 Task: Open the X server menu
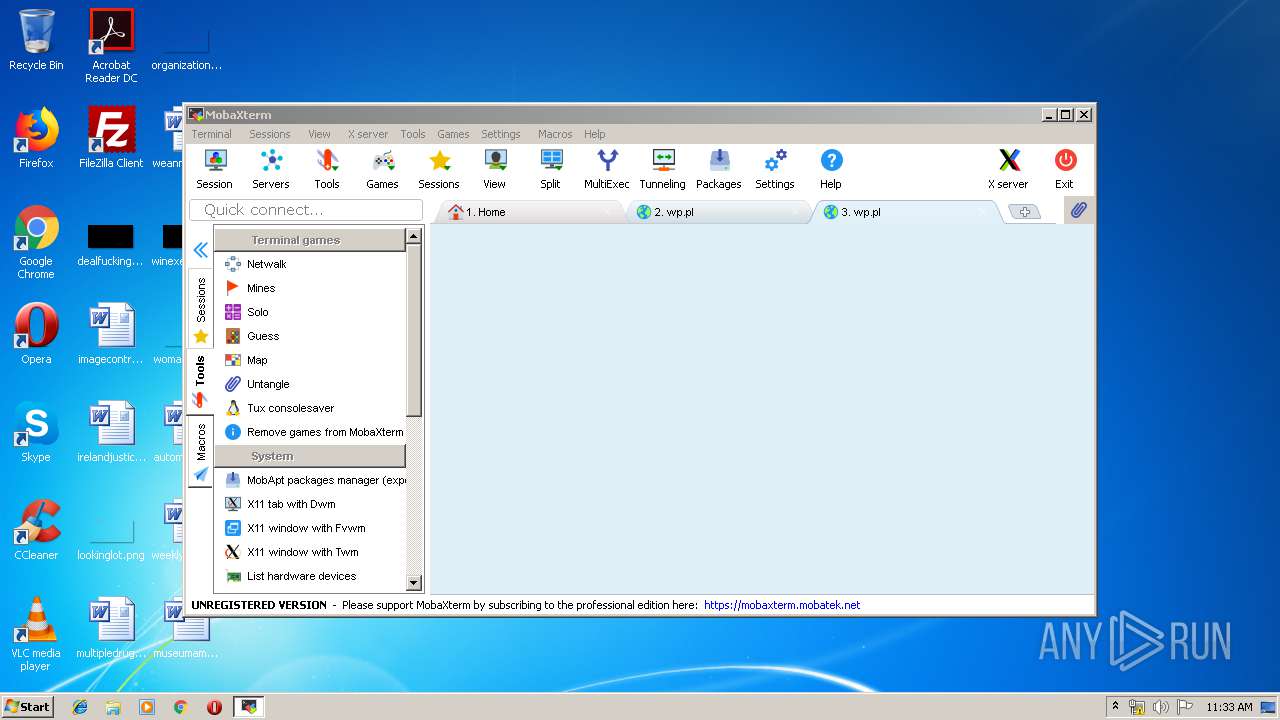[368, 134]
